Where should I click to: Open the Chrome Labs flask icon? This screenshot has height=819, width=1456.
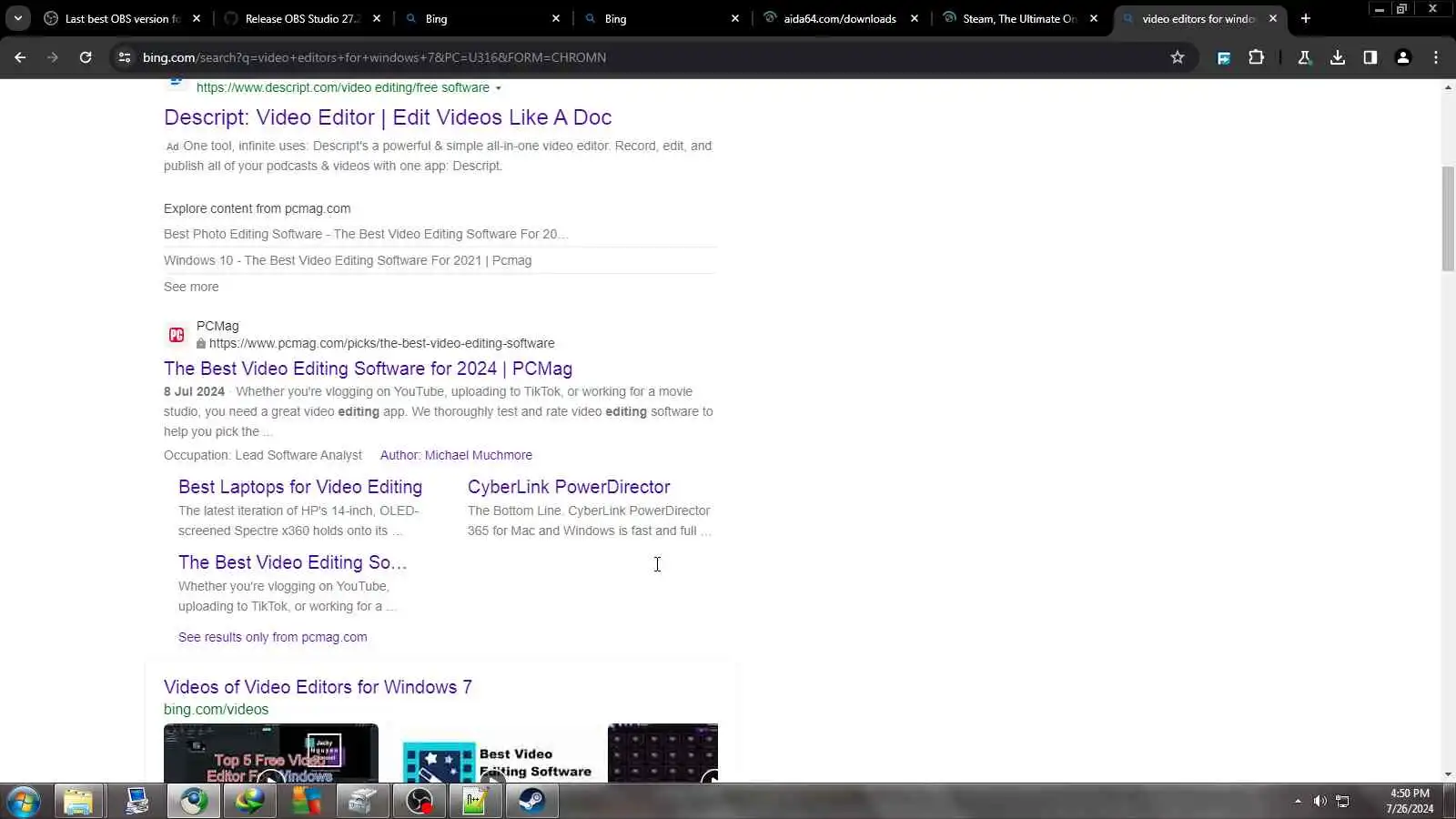[x=1304, y=57]
